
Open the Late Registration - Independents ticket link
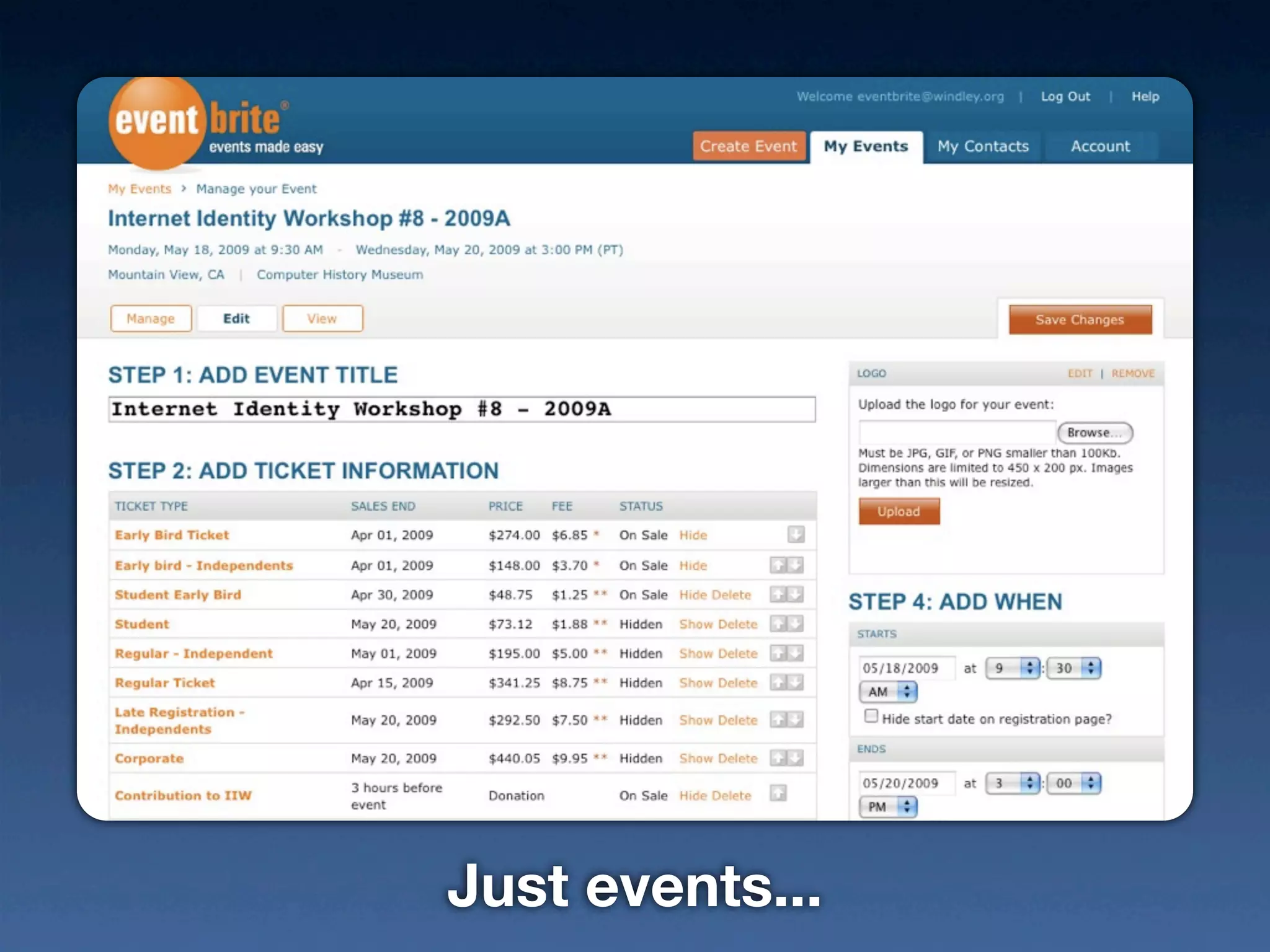[180, 720]
